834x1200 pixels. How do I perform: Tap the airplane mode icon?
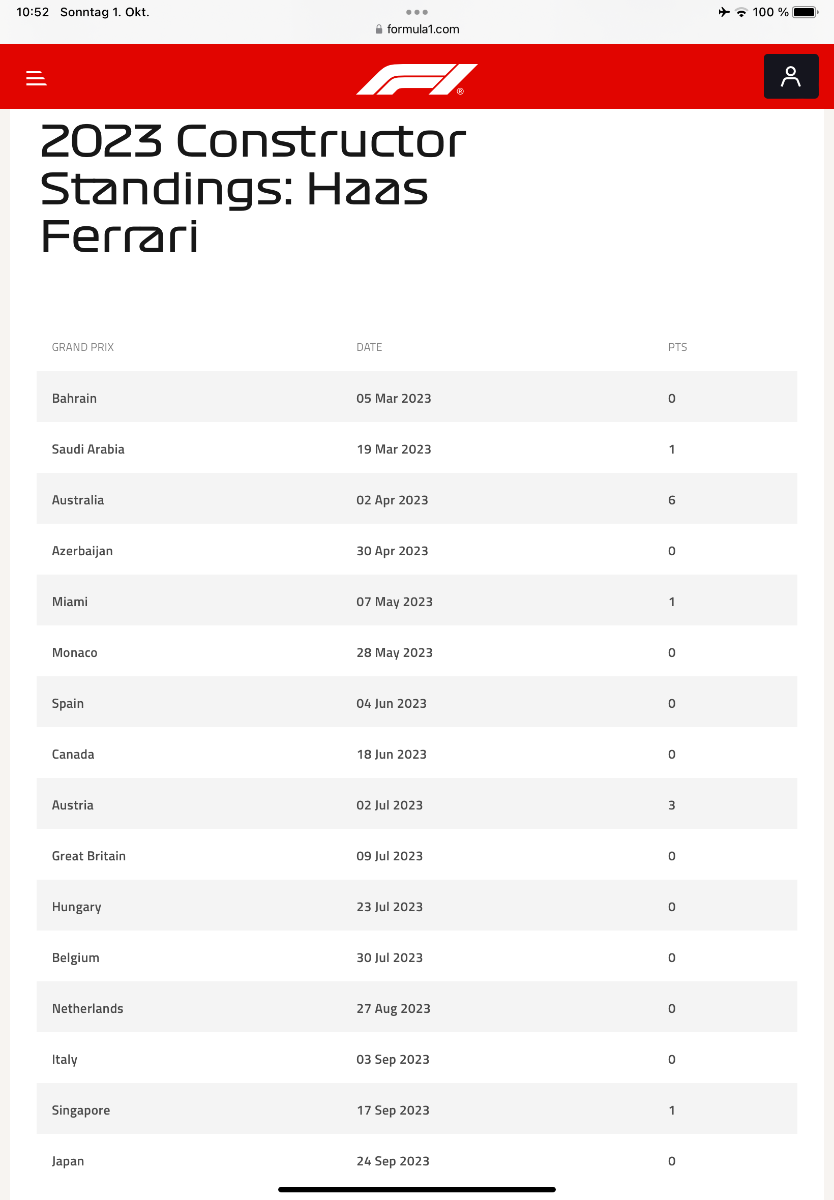(724, 12)
